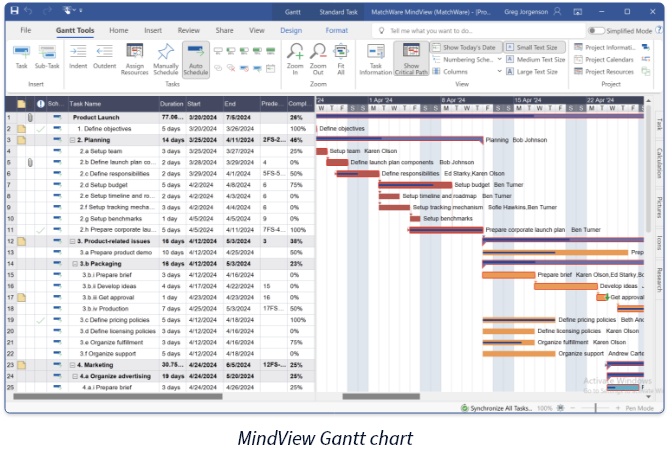The width and height of the screenshot is (669, 453).
Task: Click the Tell me what you want search box
Action: 478,31
